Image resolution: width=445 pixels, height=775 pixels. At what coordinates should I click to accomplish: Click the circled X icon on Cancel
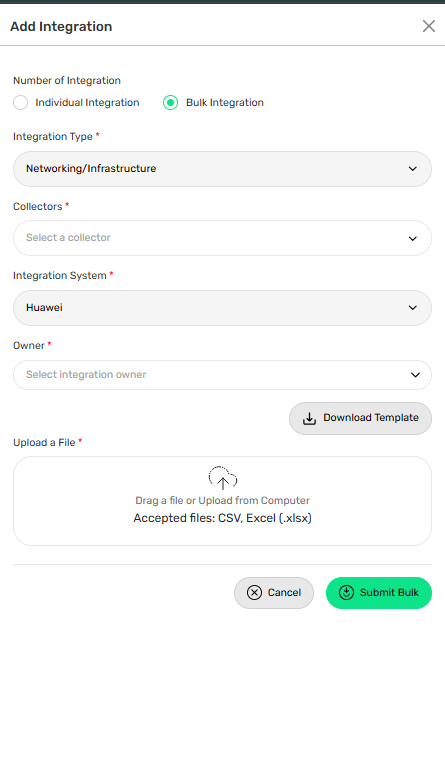(254, 593)
